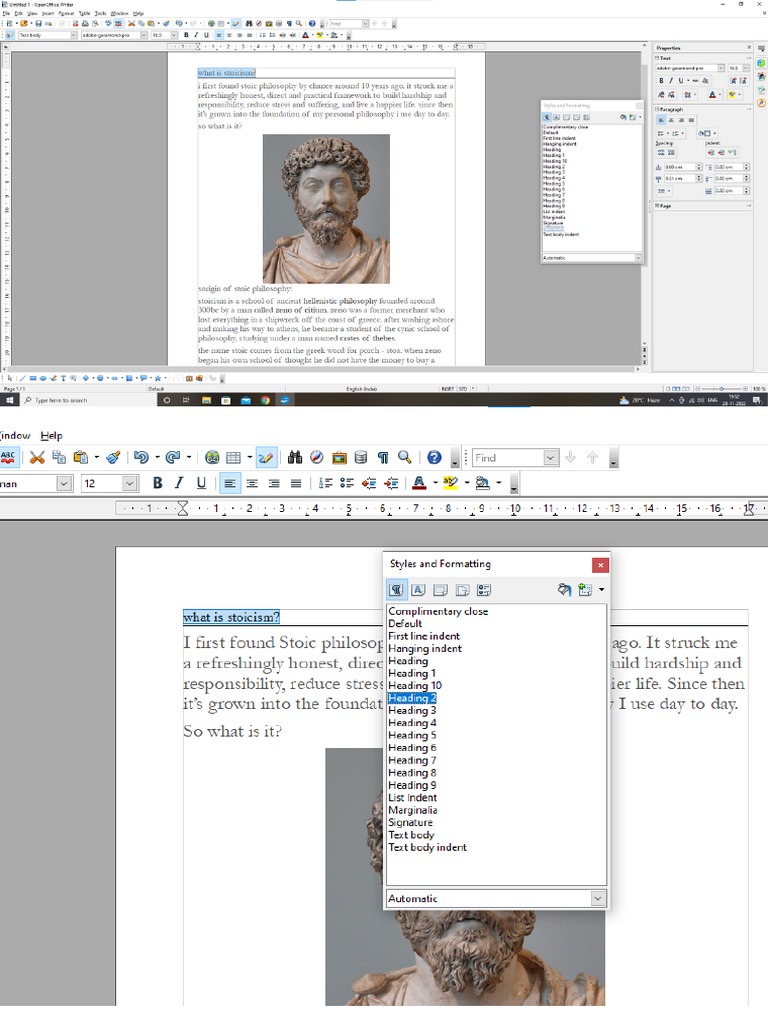Open the Help menu in enlarged view
Screen dimensions: 768x1024
[x=51, y=436]
